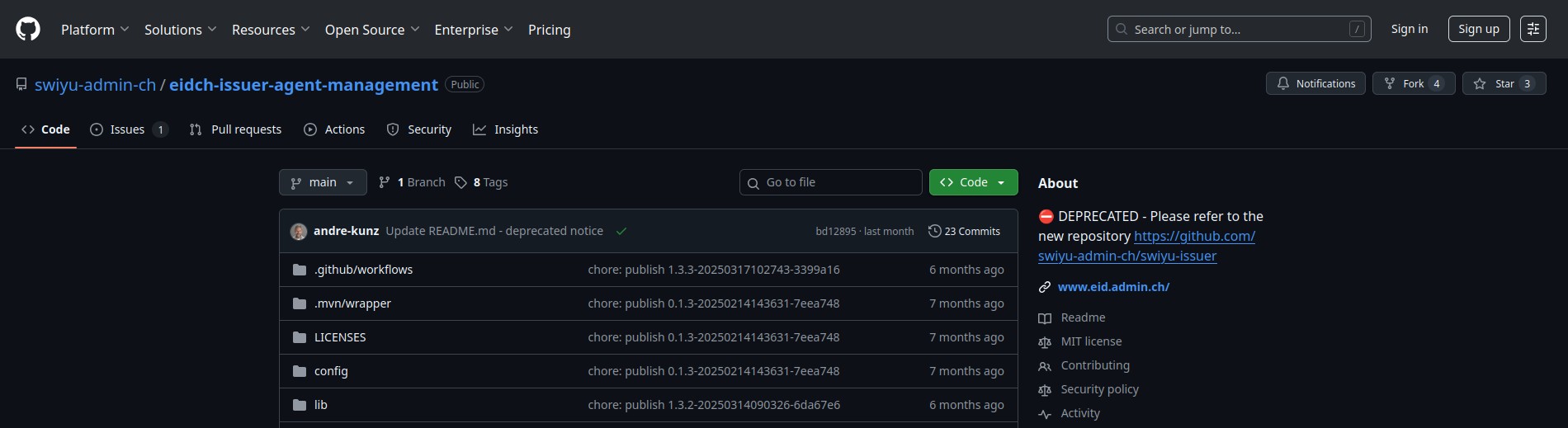Focus the Go to file field
Image resolution: width=1568 pixels, height=428 pixels.
tap(831, 182)
